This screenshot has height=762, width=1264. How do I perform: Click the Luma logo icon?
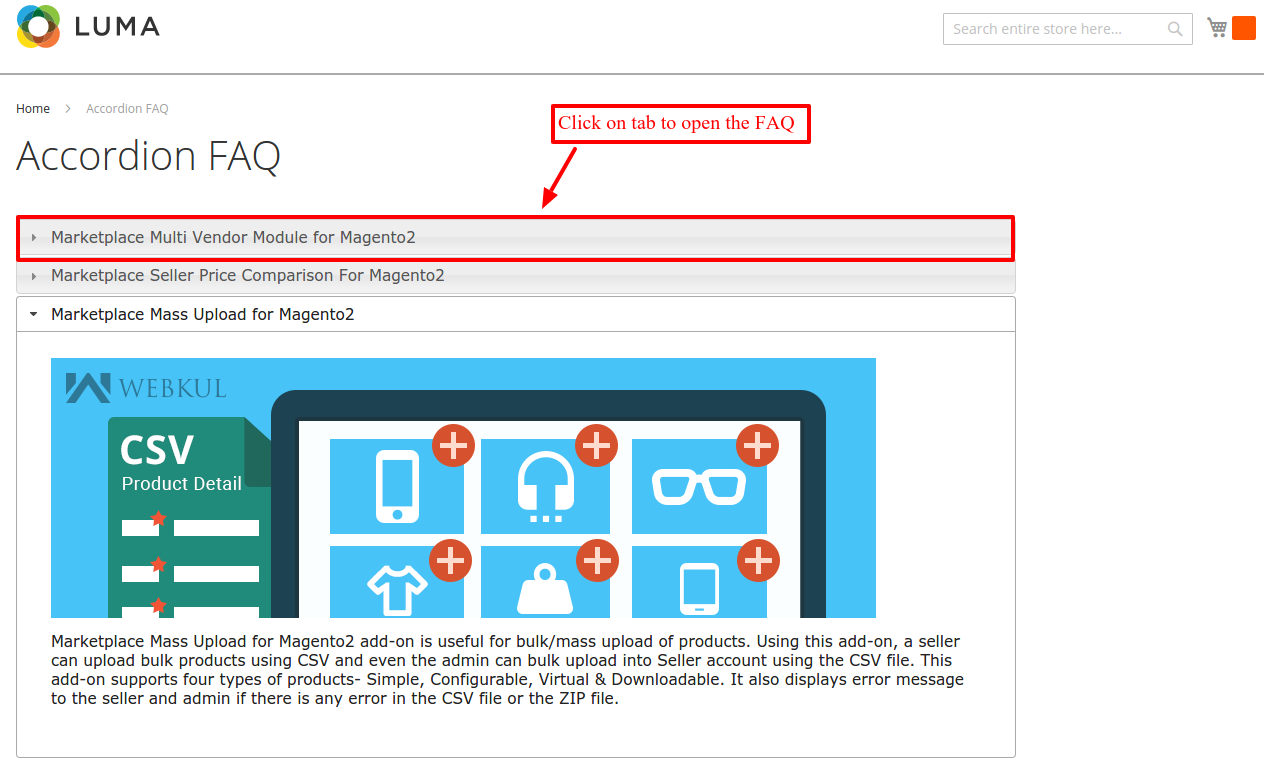(39, 27)
